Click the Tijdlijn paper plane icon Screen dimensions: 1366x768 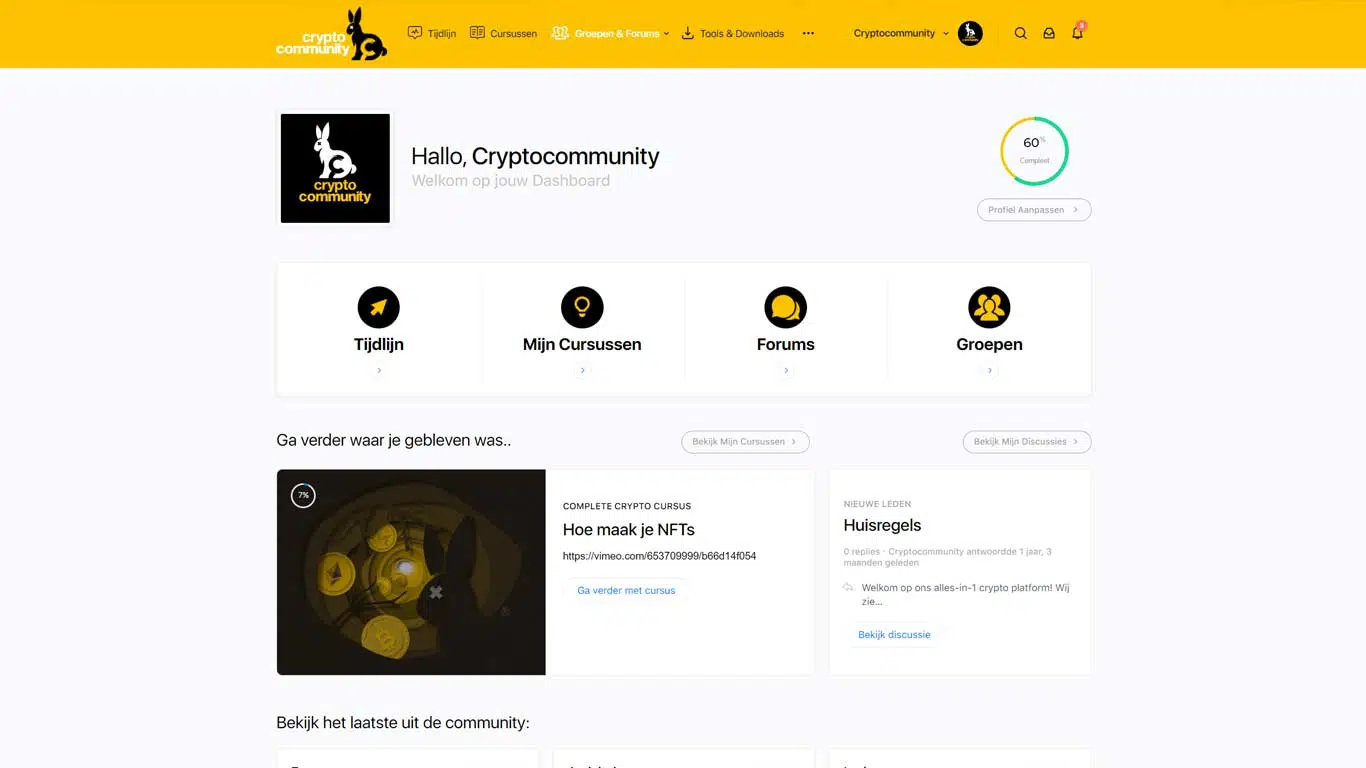[378, 307]
